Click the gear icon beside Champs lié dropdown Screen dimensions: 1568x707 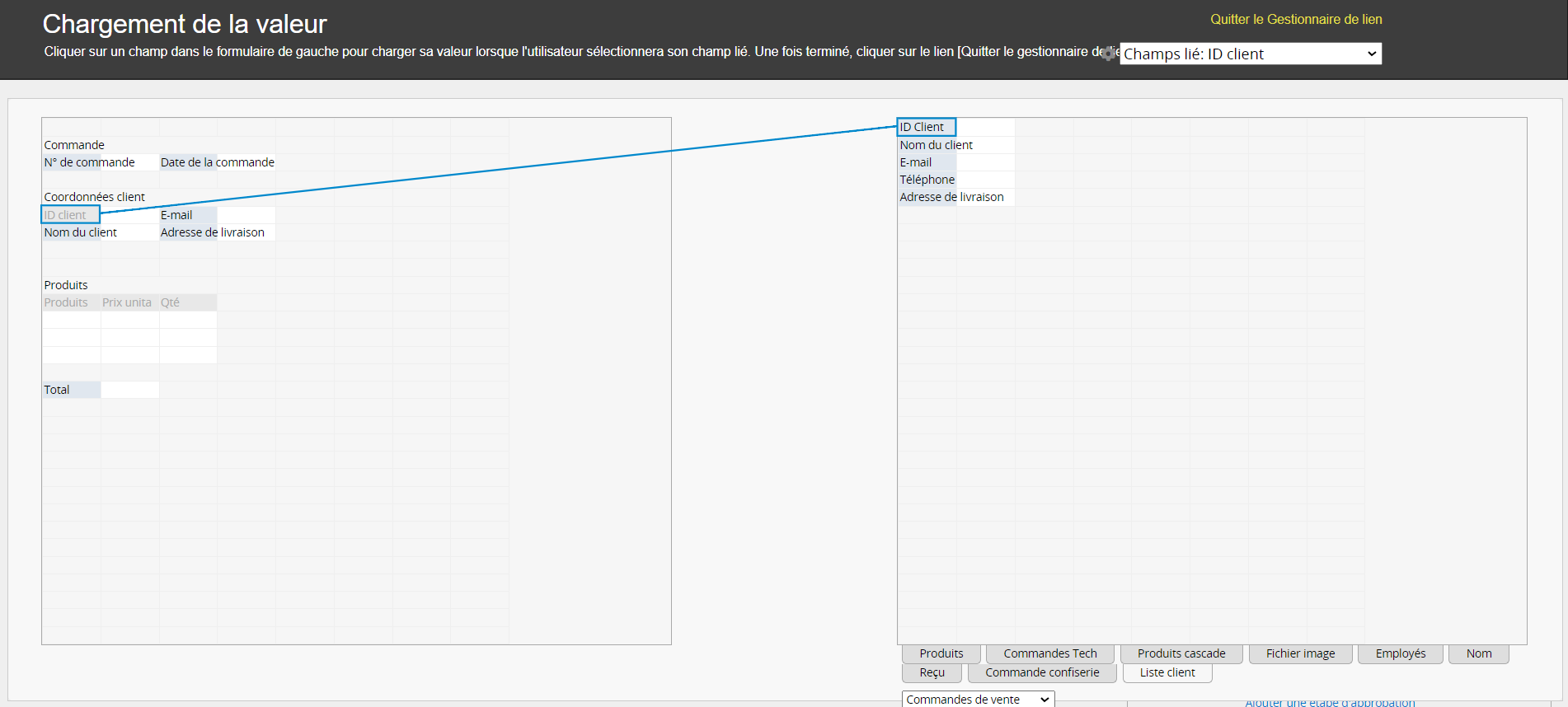point(1109,54)
